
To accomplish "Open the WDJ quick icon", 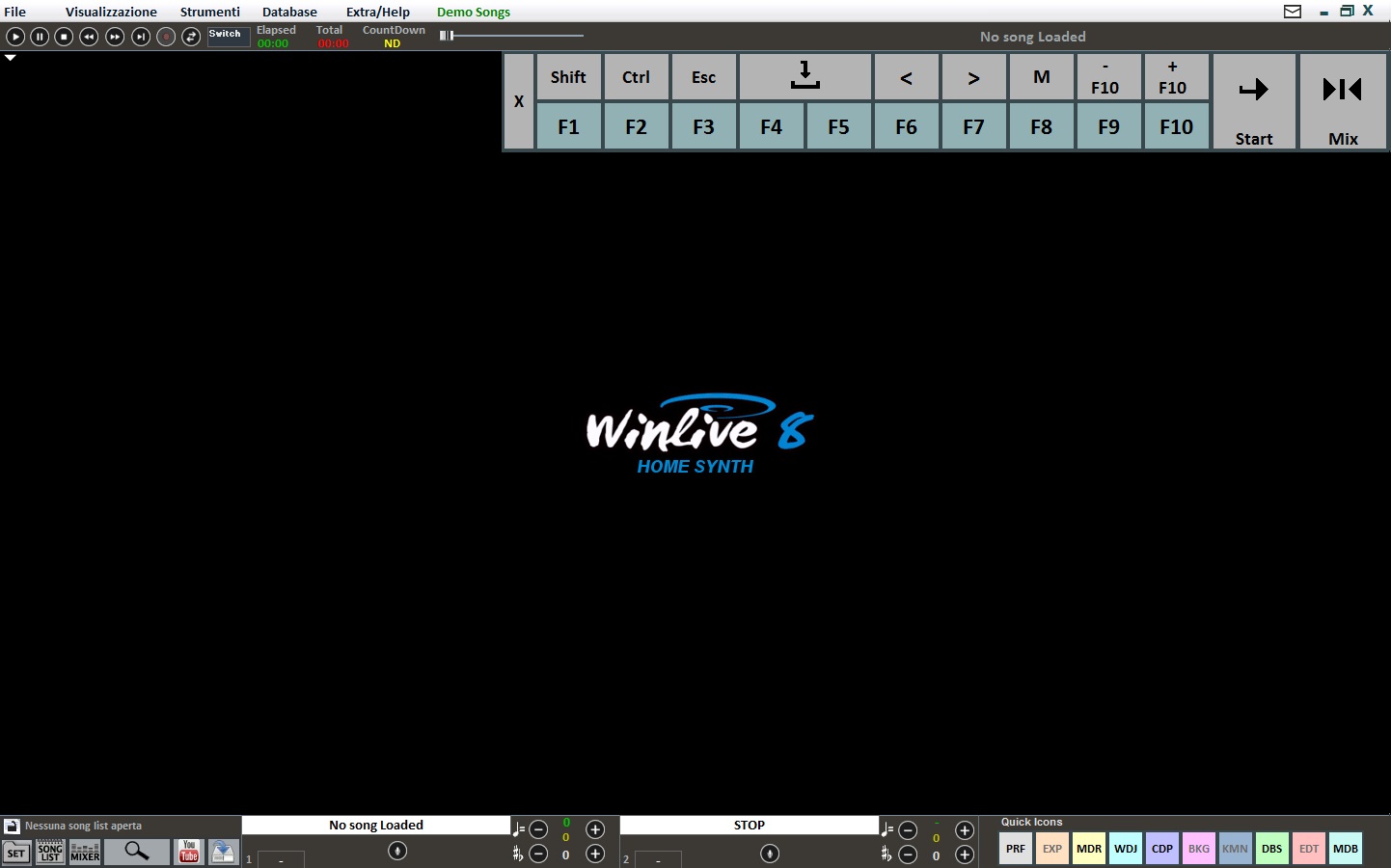I will tap(1126, 849).
